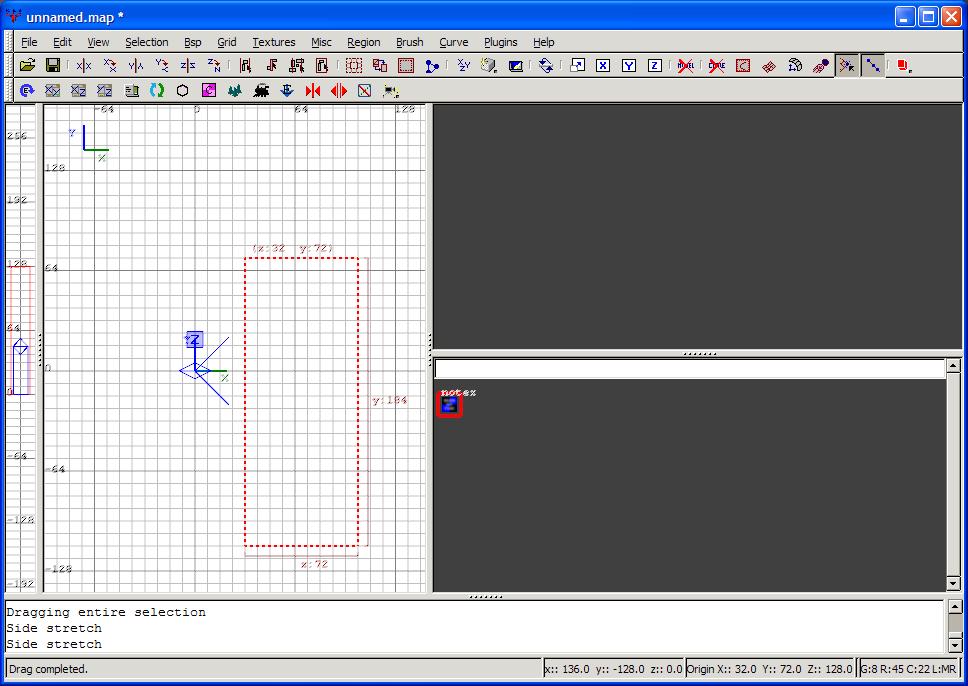Click the hexagon polygon builder icon
Image resolution: width=968 pixels, height=686 pixels.
tap(183, 91)
